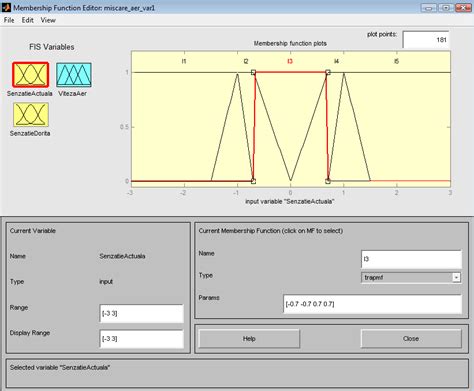Click the FIS Variables heading
The height and width of the screenshot is (391, 474).
(x=52, y=47)
